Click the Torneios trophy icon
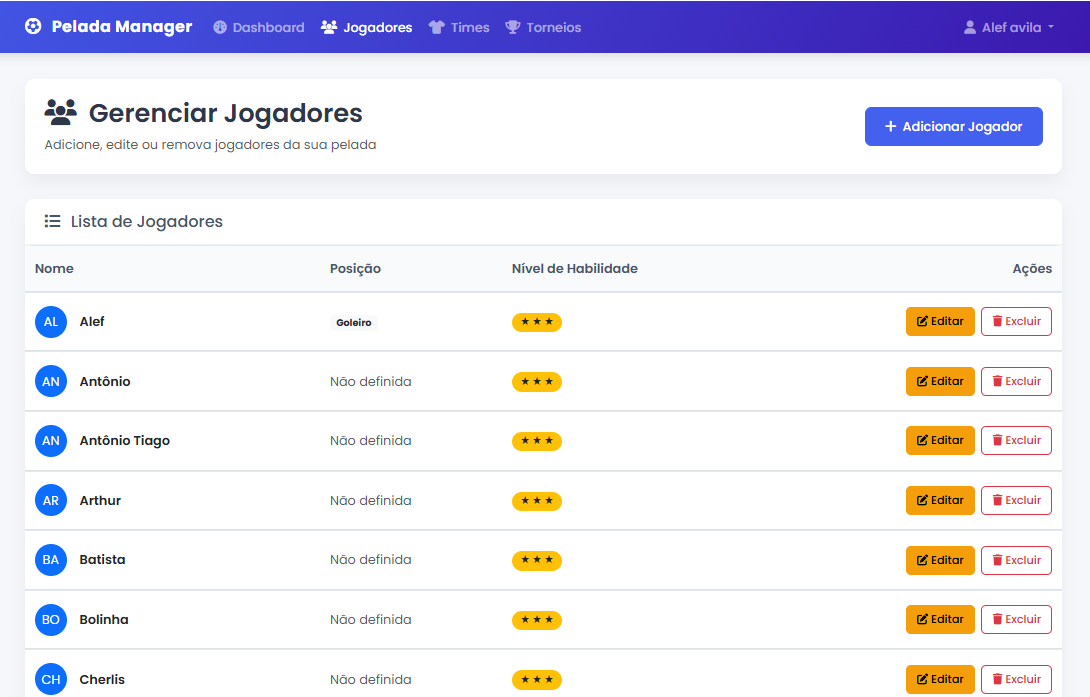 (513, 28)
